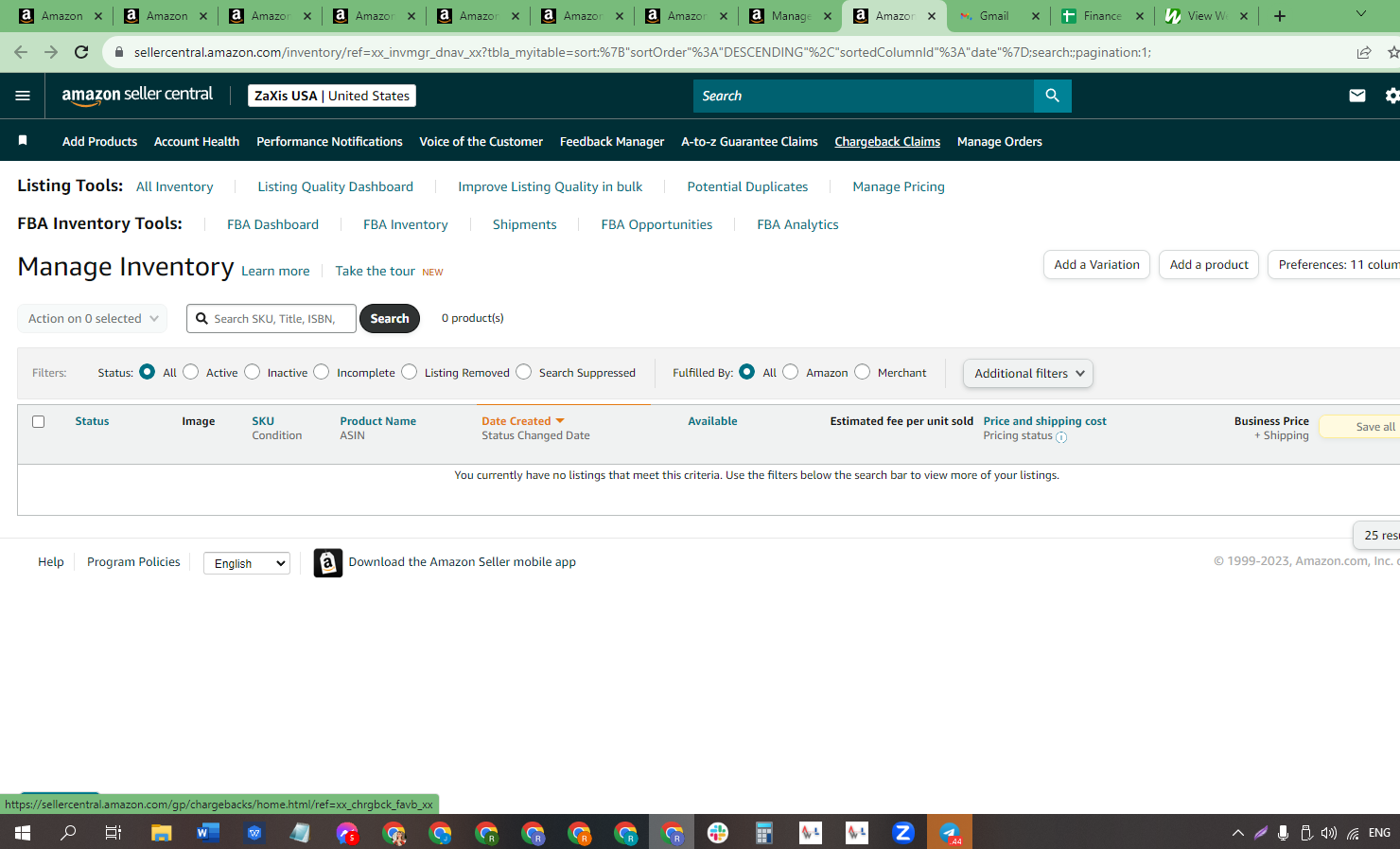Open the Calculator from the taskbar

coord(764,833)
